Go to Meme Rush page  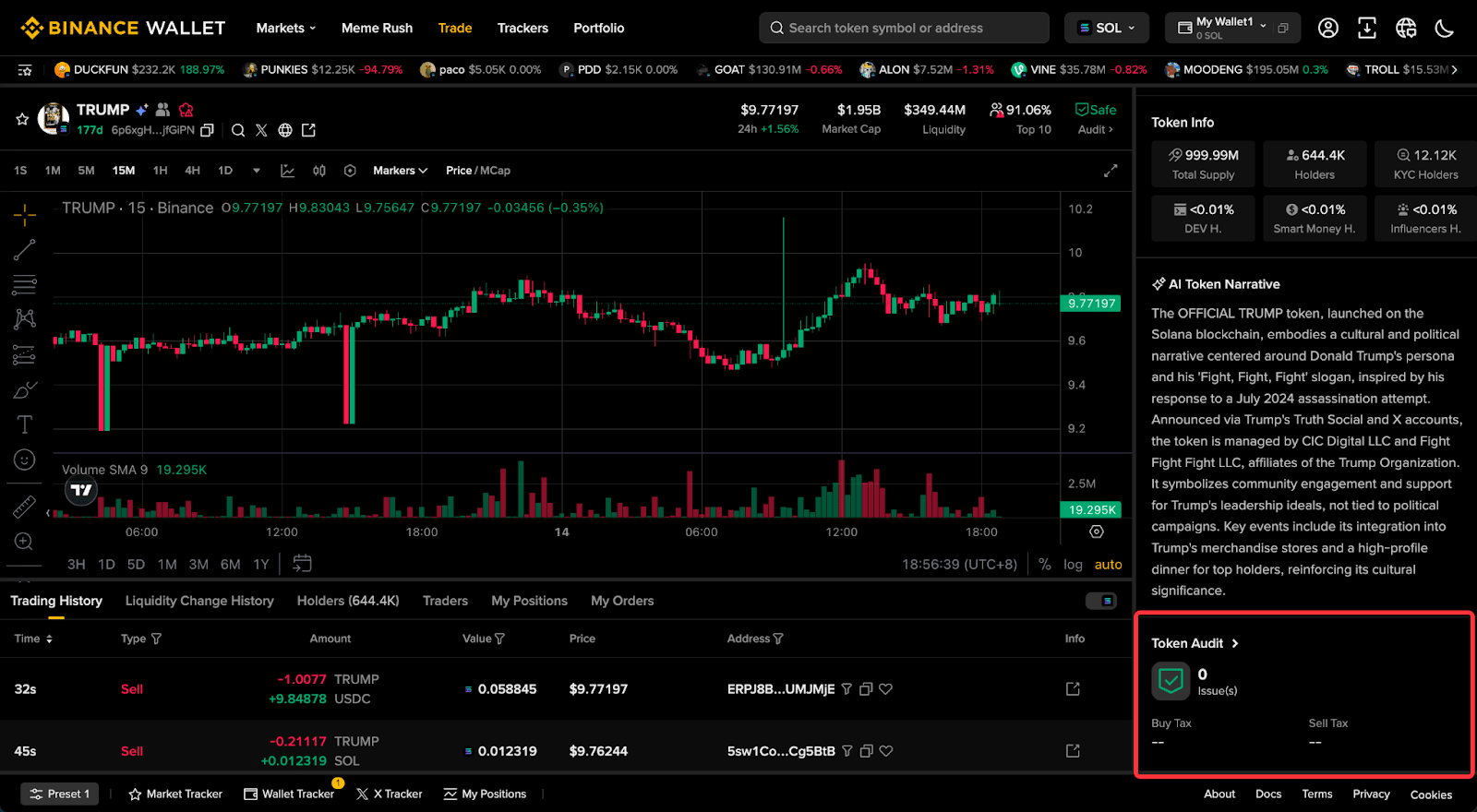pyautogui.click(x=377, y=28)
